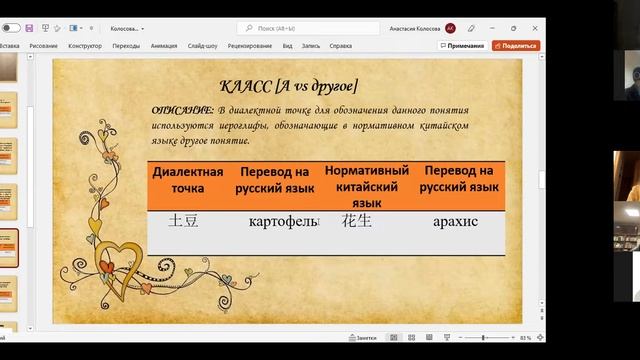Open the 83% zoom level dialog
640x360 pixels.
pos(525,338)
